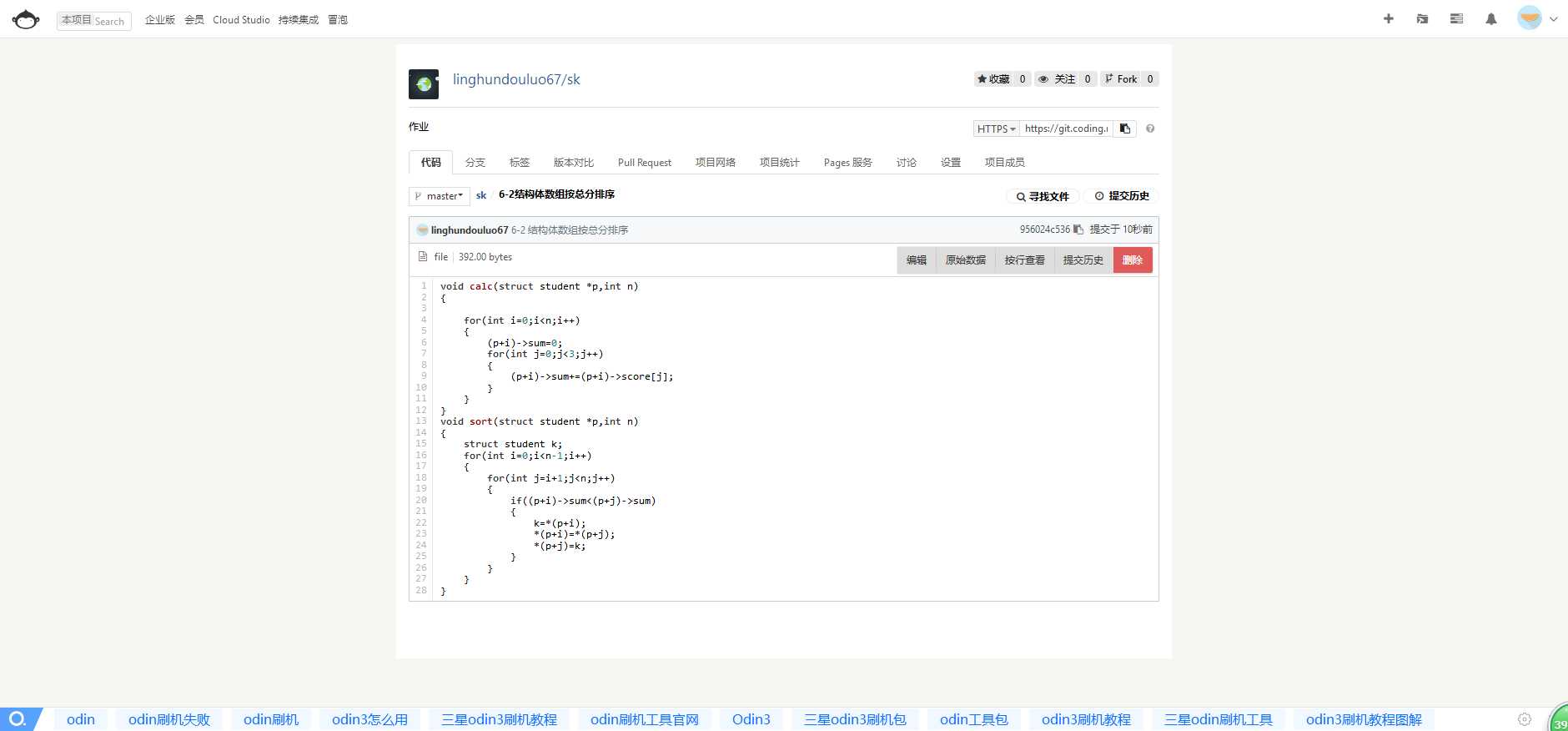Click the red 删除 button
Viewport: 1568px width, 731px height.
click(x=1133, y=260)
